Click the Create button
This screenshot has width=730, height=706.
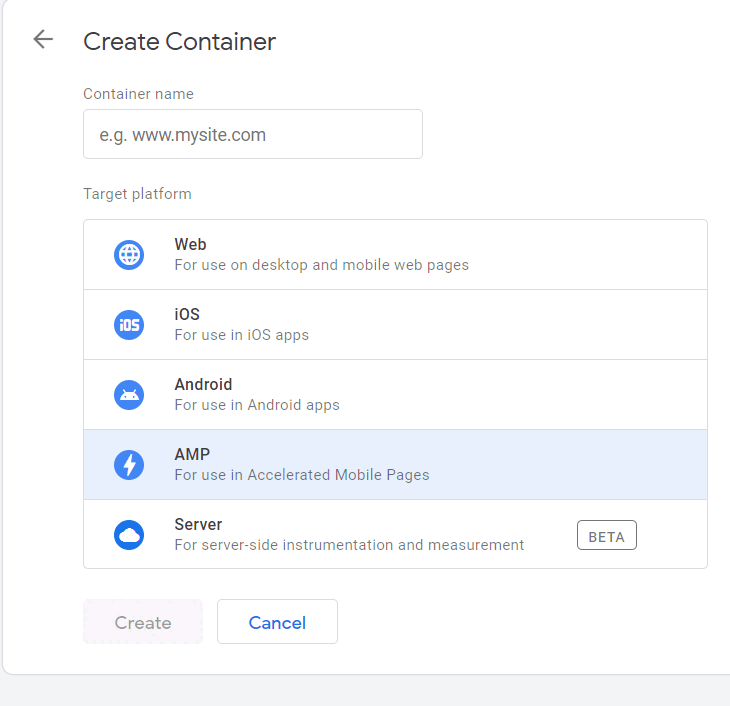143,622
